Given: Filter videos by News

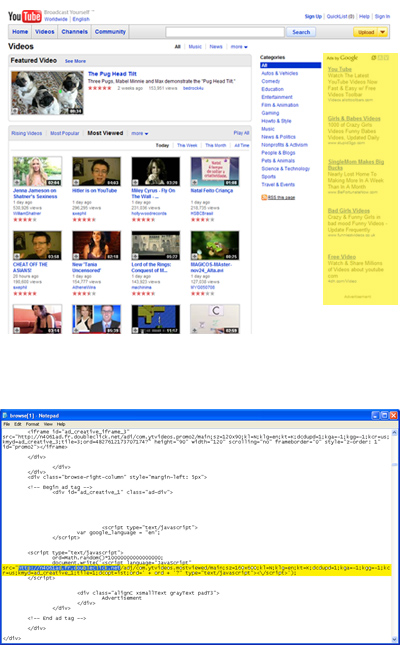Looking at the screenshot, I should click(216, 47).
